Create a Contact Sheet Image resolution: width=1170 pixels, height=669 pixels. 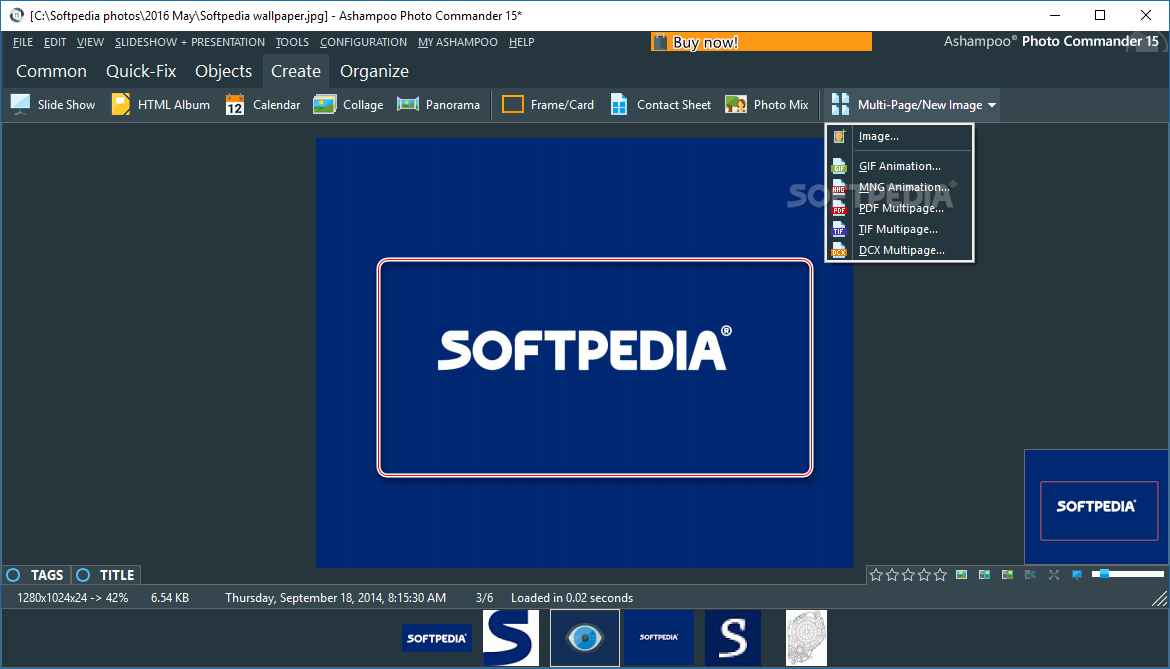(x=660, y=104)
